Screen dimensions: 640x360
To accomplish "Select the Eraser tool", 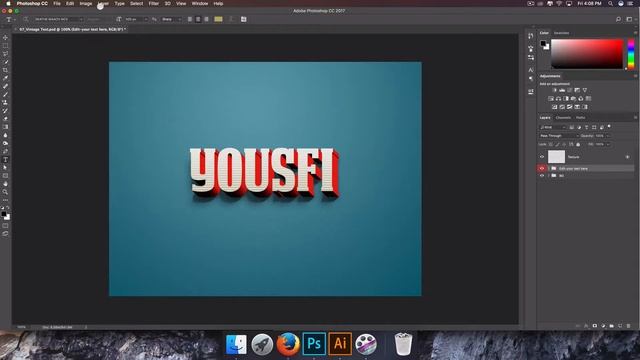I will (5, 119).
